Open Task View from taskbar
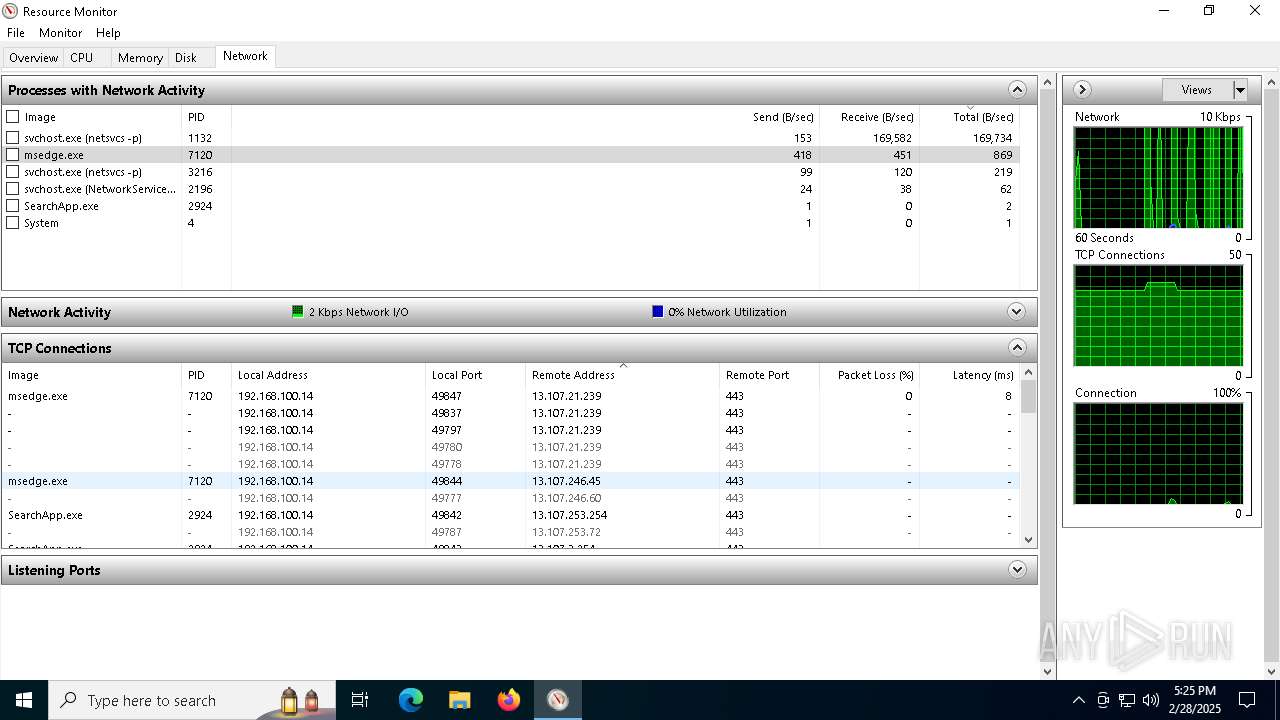The image size is (1280, 720). (x=360, y=700)
